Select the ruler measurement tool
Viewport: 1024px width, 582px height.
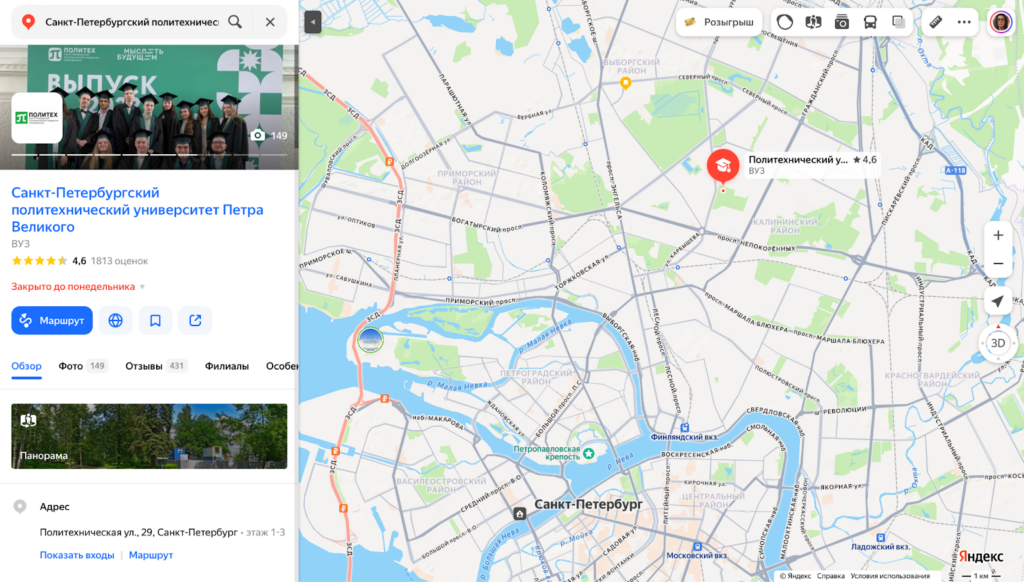(x=936, y=22)
